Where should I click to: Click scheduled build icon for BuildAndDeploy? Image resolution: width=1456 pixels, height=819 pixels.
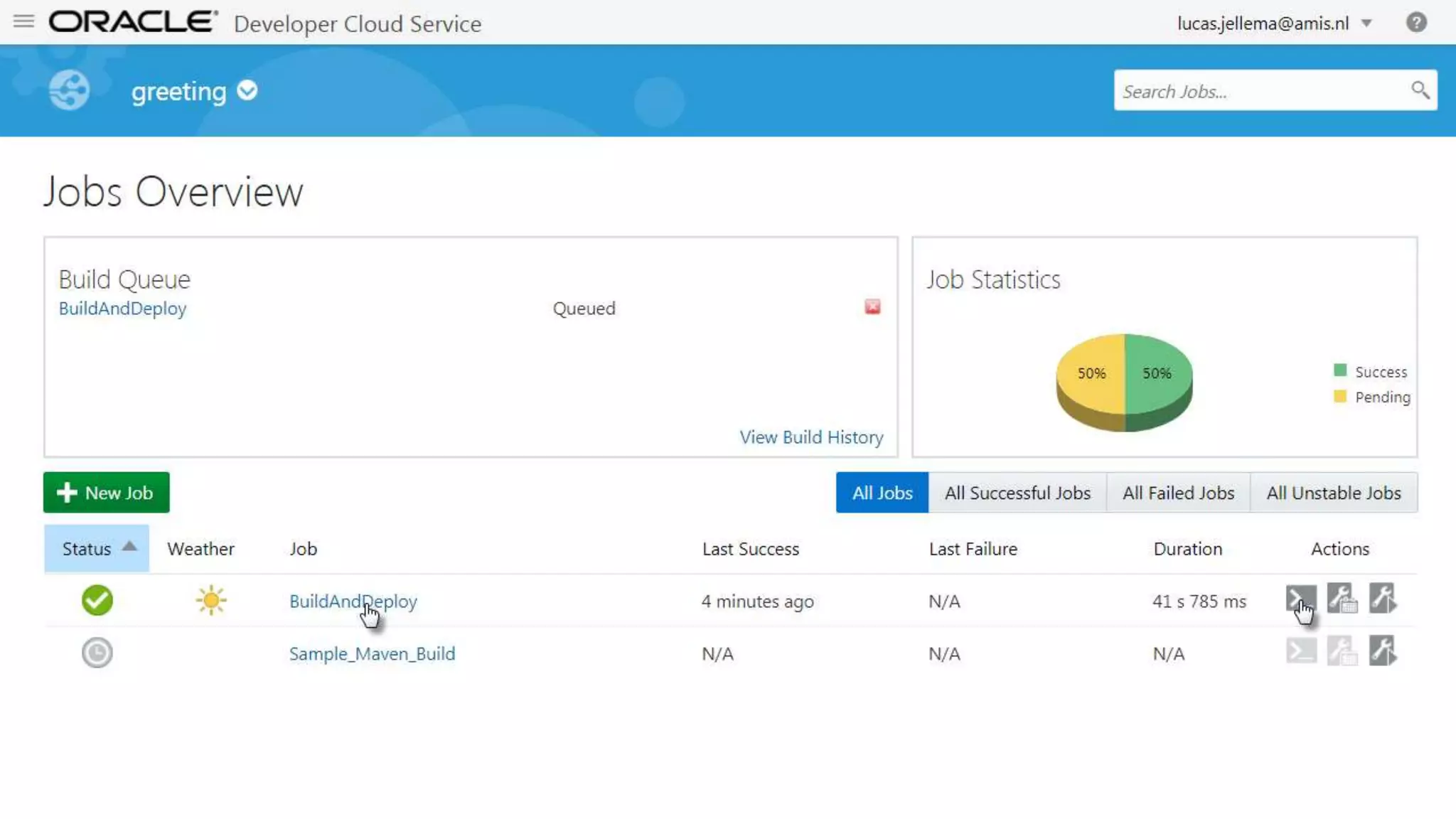pyautogui.click(x=1342, y=599)
